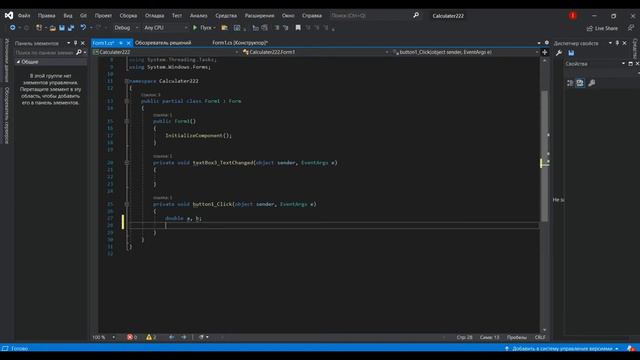Expand the Пуск button dropdown arrow
This screenshot has width=640, height=360.
coord(214,28)
